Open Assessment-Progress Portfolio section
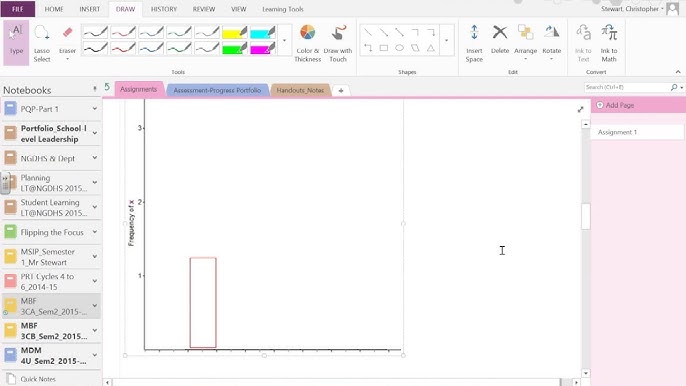Image resolution: width=686 pixels, height=386 pixels. pos(217,90)
